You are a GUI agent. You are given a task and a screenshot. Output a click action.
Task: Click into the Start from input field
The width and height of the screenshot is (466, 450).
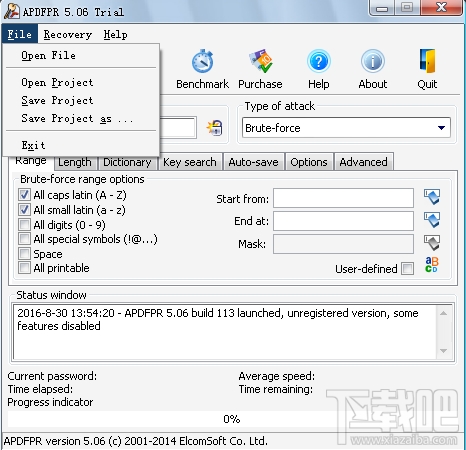click(x=343, y=198)
